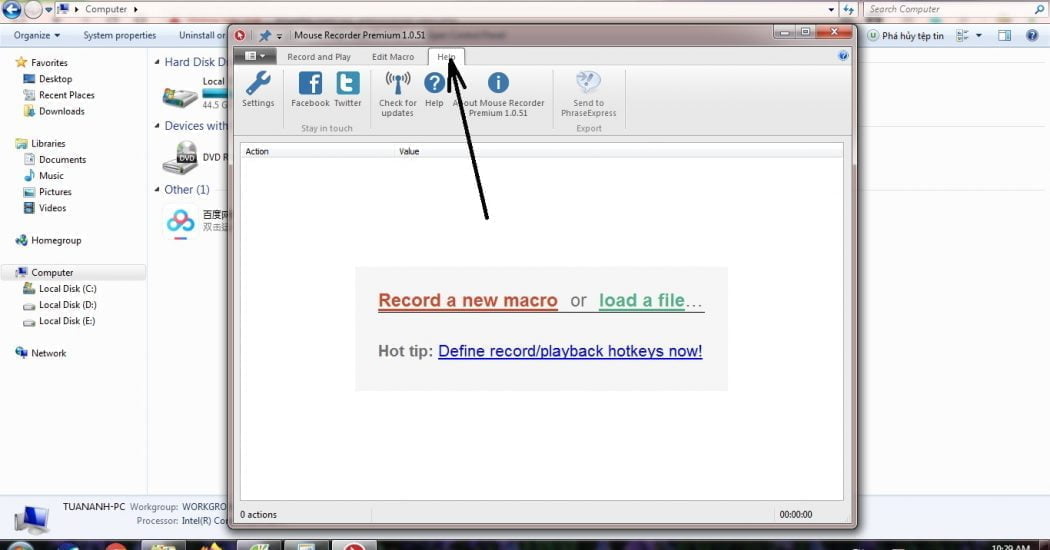The image size is (1050, 550).
Task: Select the Local Disk drive icon in Explorer
Action: [179, 95]
